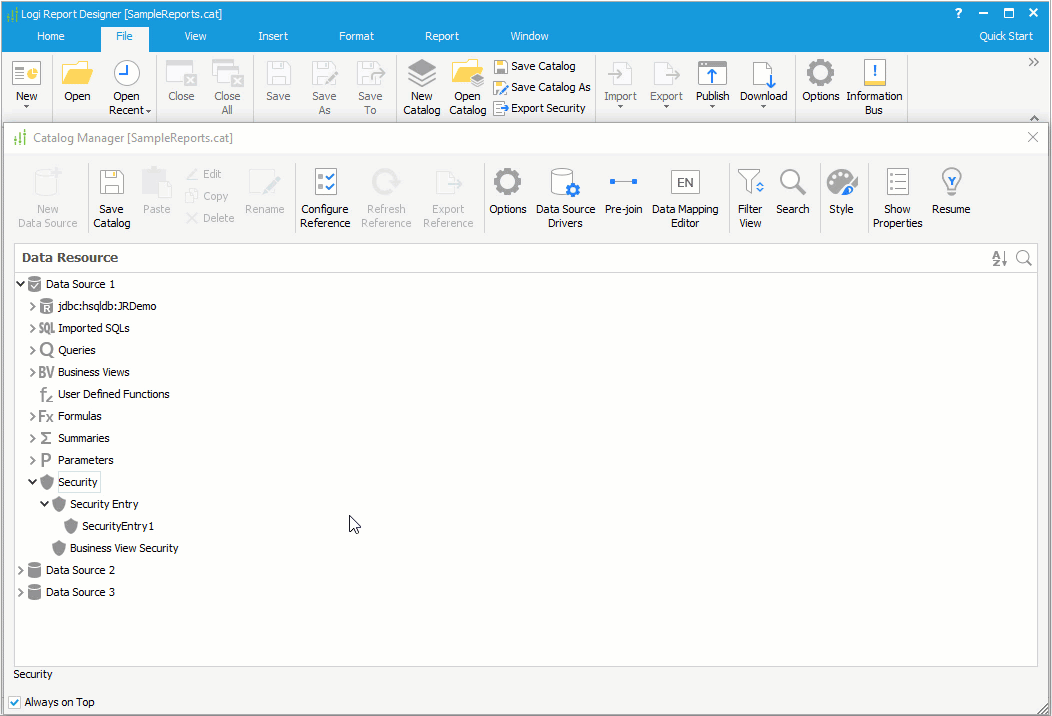Select SecurityEntry1 in the tree
This screenshot has height=716, width=1052.
[x=118, y=526]
